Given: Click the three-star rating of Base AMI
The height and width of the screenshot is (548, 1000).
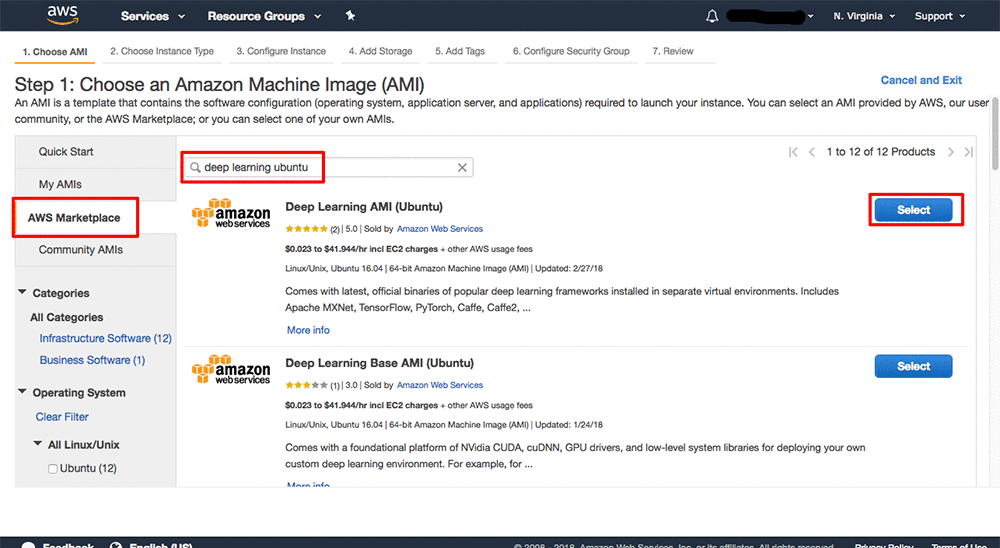Looking at the screenshot, I should click(x=307, y=385).
